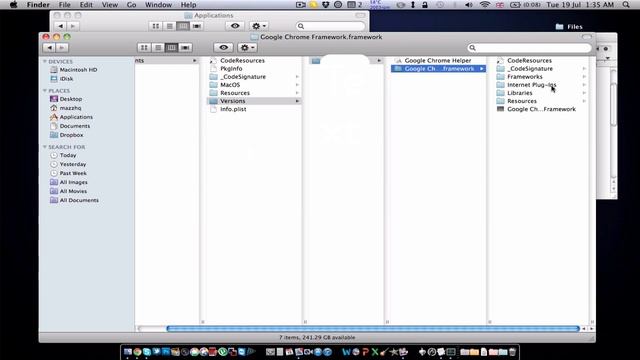Click the Google Chrome icon in the Dock
This screenshot has height=360, width=640.
[138, 352]
